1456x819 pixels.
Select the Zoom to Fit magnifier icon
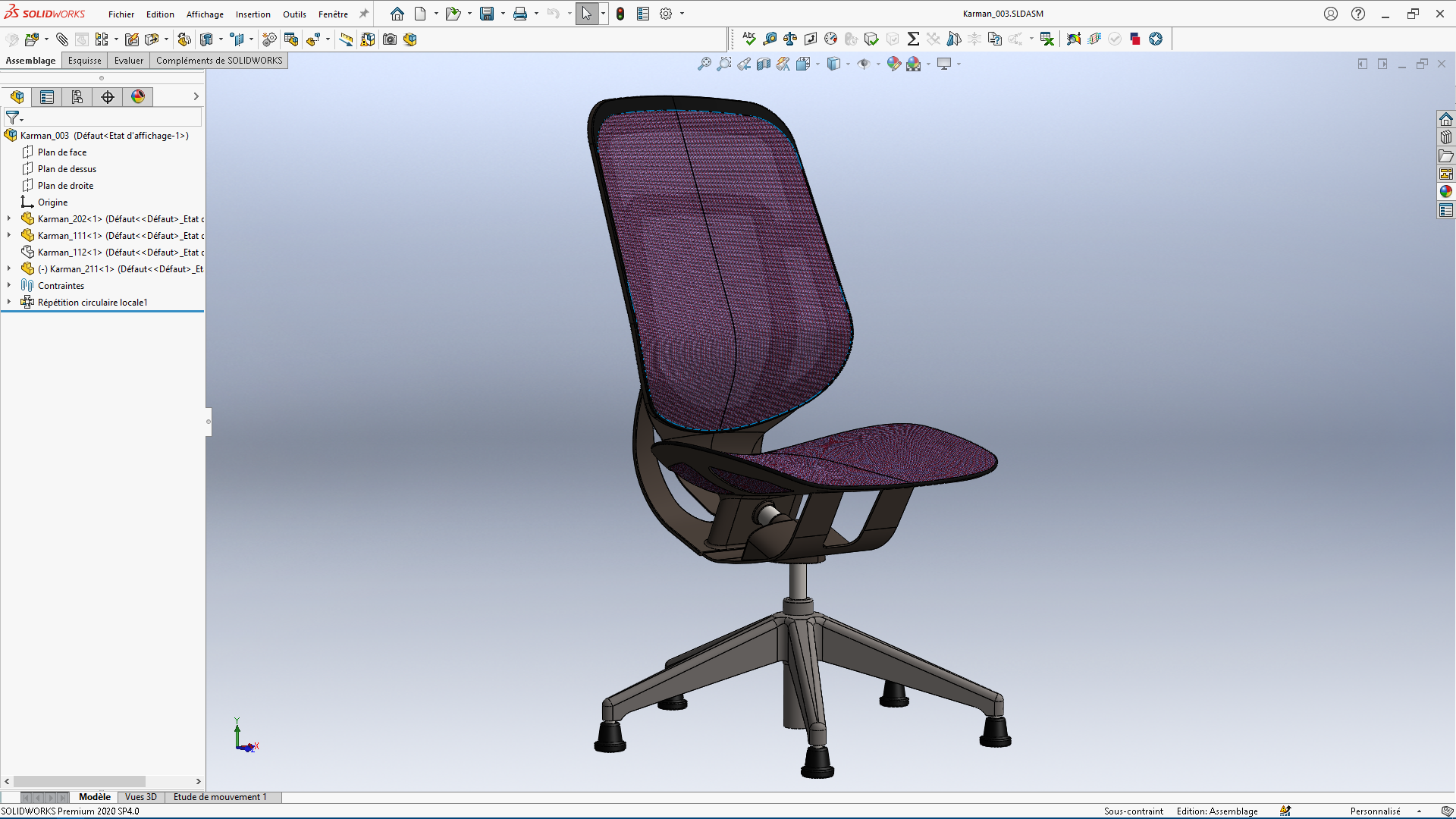tap(704, 64)
